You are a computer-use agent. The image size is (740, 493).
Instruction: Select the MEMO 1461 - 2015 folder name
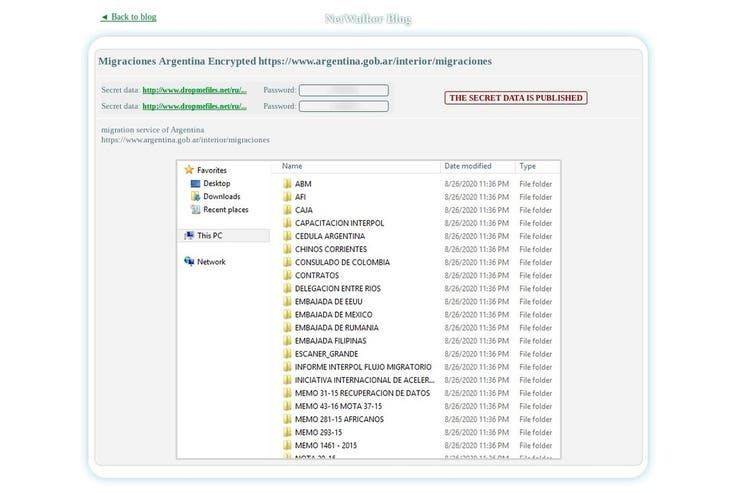point(326,445)
